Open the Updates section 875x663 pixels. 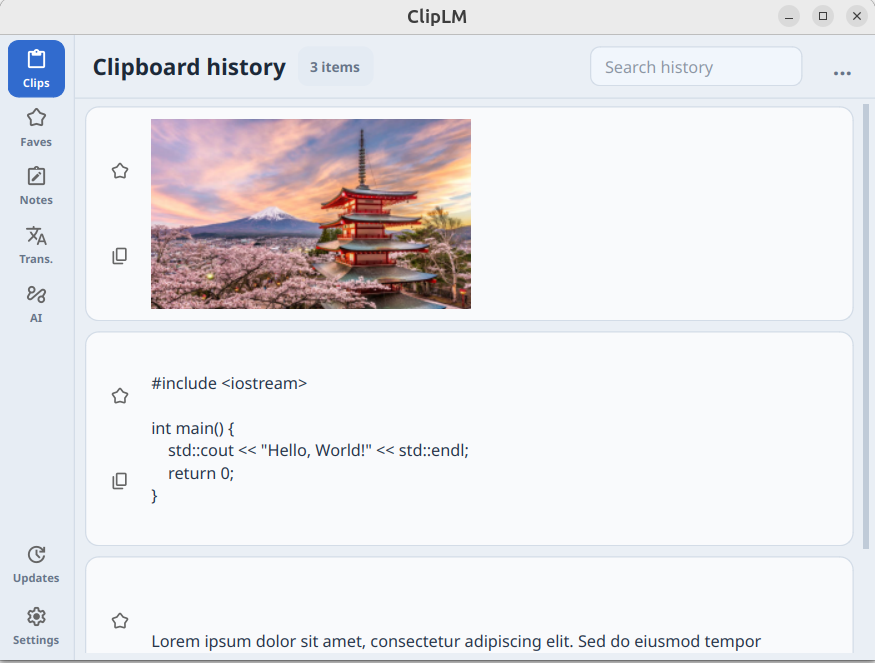[36, 564]
